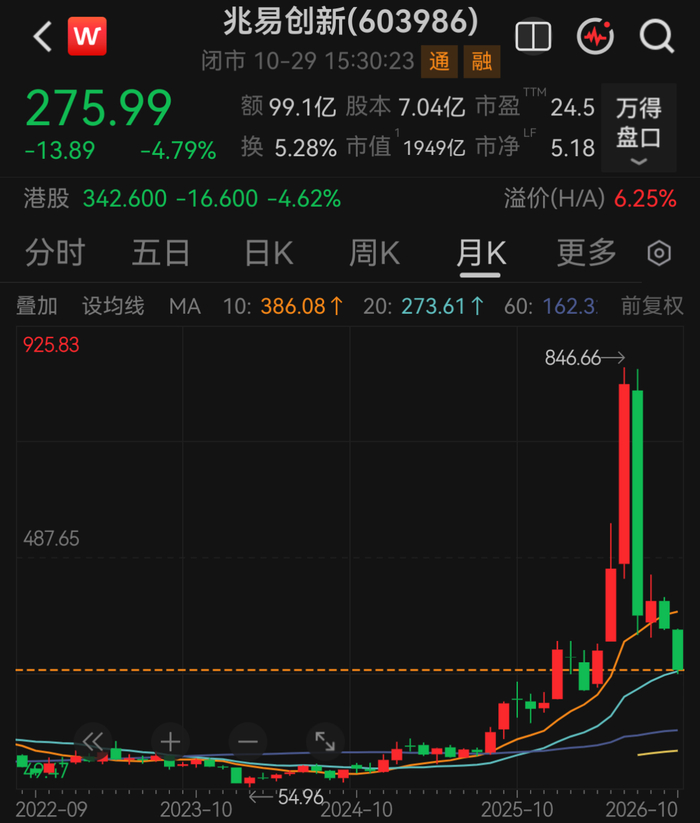Open 设均线 moving average settings
Viewport: 700px width, 823px height.
[x=113, y=306]
